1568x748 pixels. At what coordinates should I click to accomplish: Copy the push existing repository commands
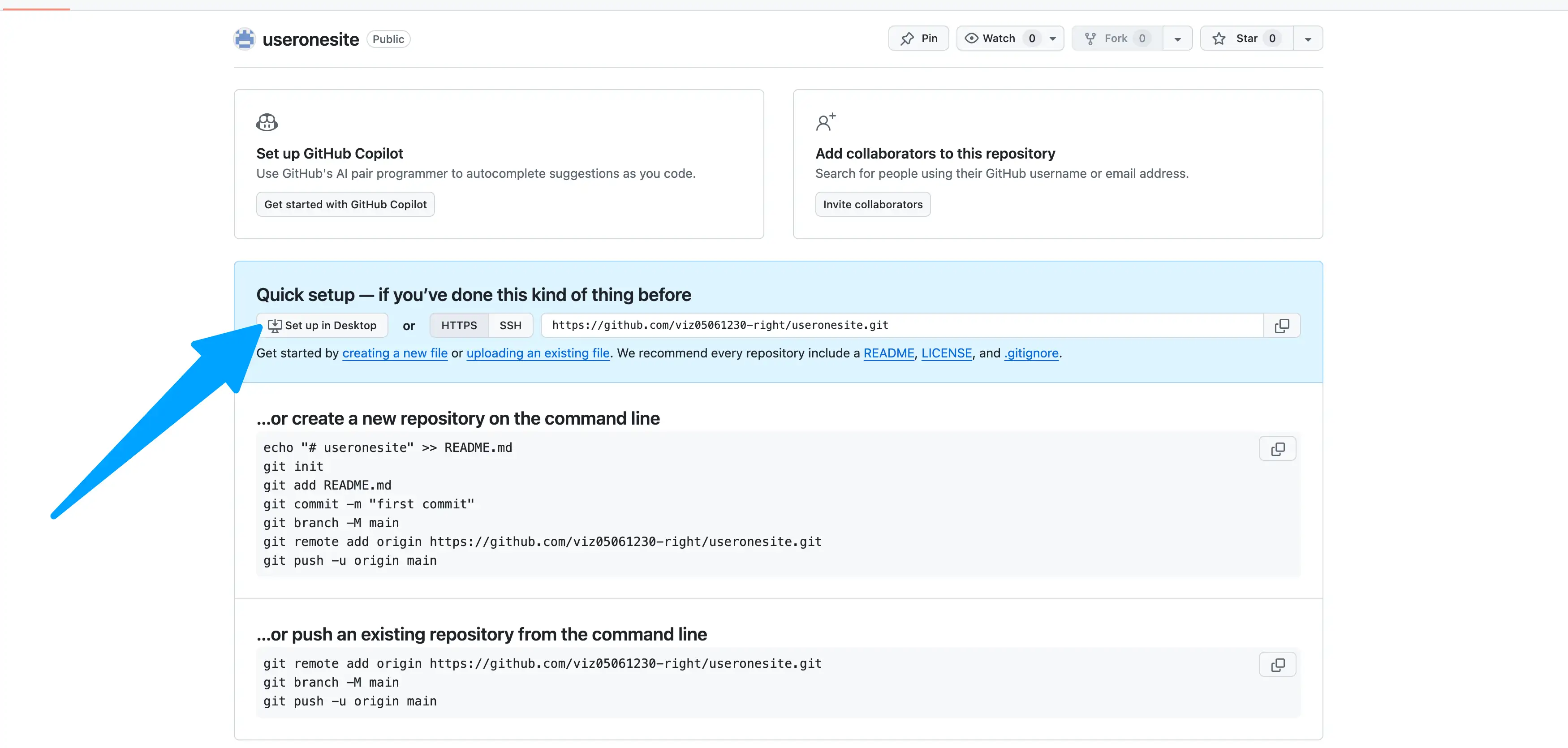coord(1277,664)
